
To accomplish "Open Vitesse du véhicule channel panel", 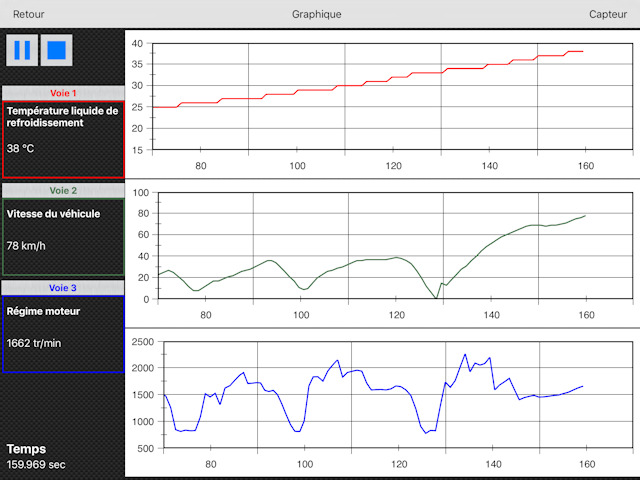I will click(x=63, y=237).
